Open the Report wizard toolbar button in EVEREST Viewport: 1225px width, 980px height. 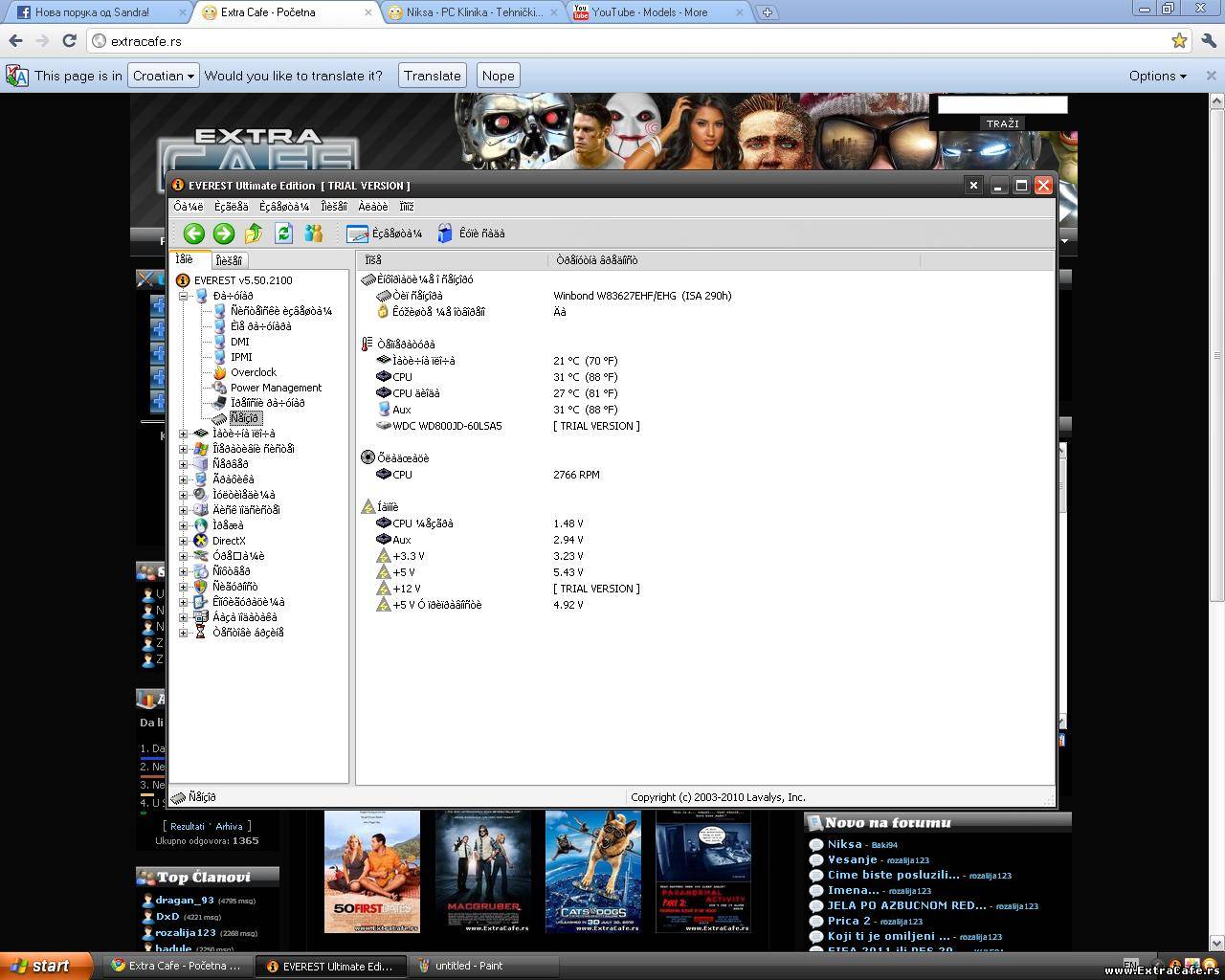[385, 234]
